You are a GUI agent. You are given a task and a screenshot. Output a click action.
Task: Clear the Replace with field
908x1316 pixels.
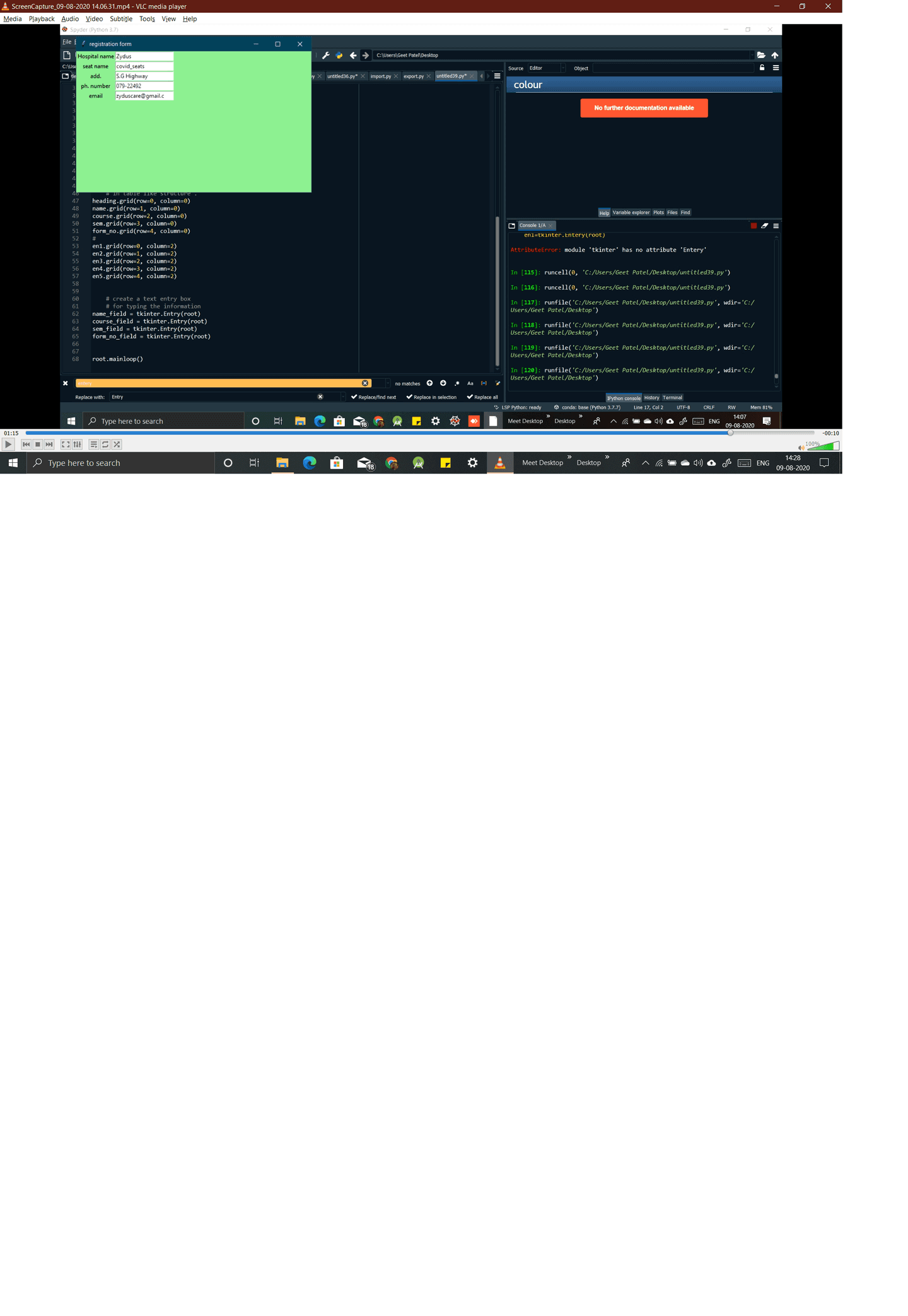pyautogui.click(x=320, y=397)
